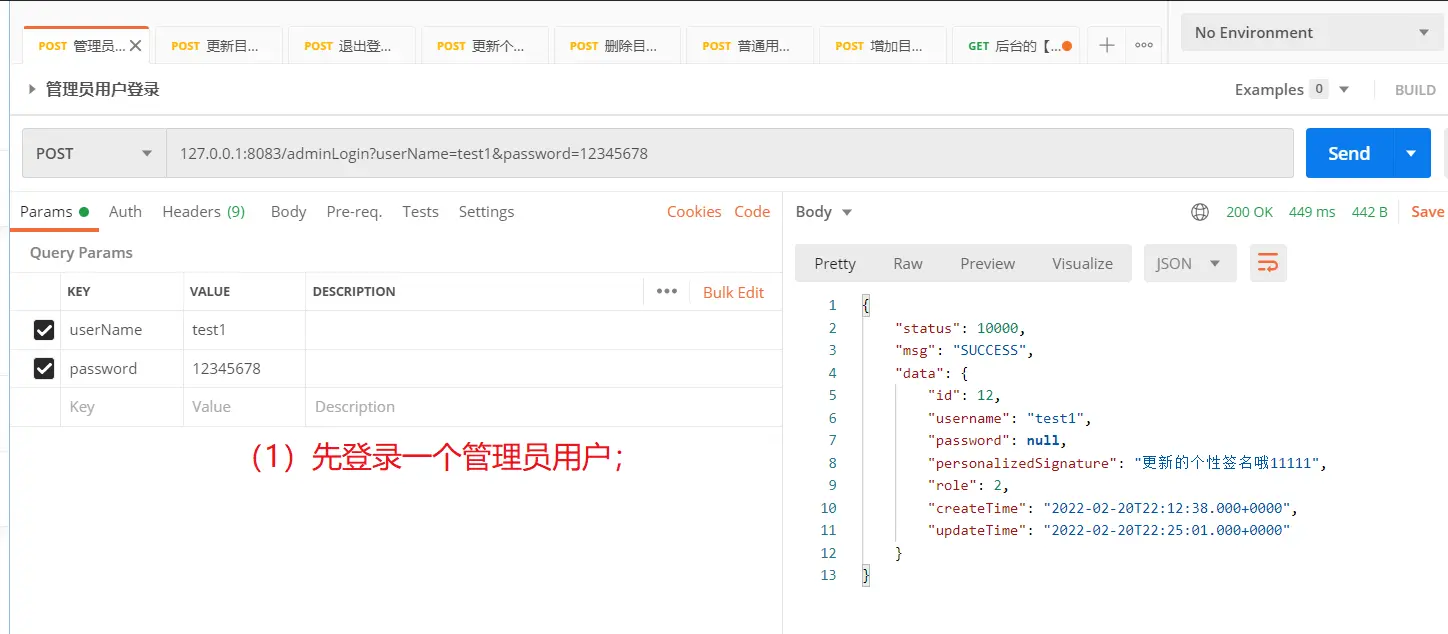
Task: Click Bulk Edit for query params
Action: 733,292
